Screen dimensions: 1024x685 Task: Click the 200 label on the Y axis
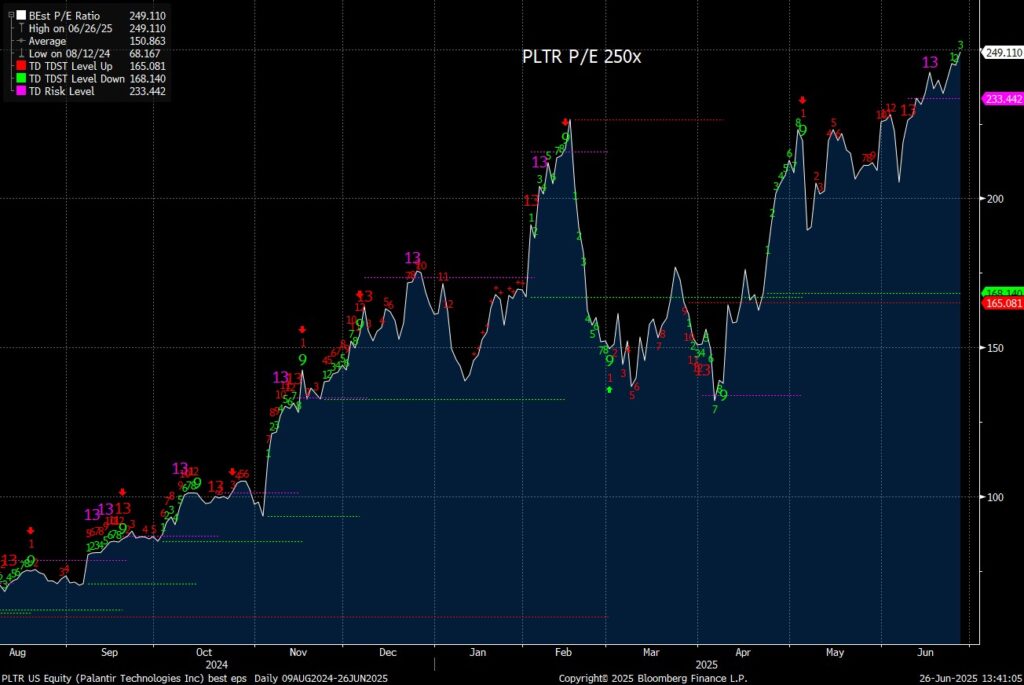click(995, 199)
